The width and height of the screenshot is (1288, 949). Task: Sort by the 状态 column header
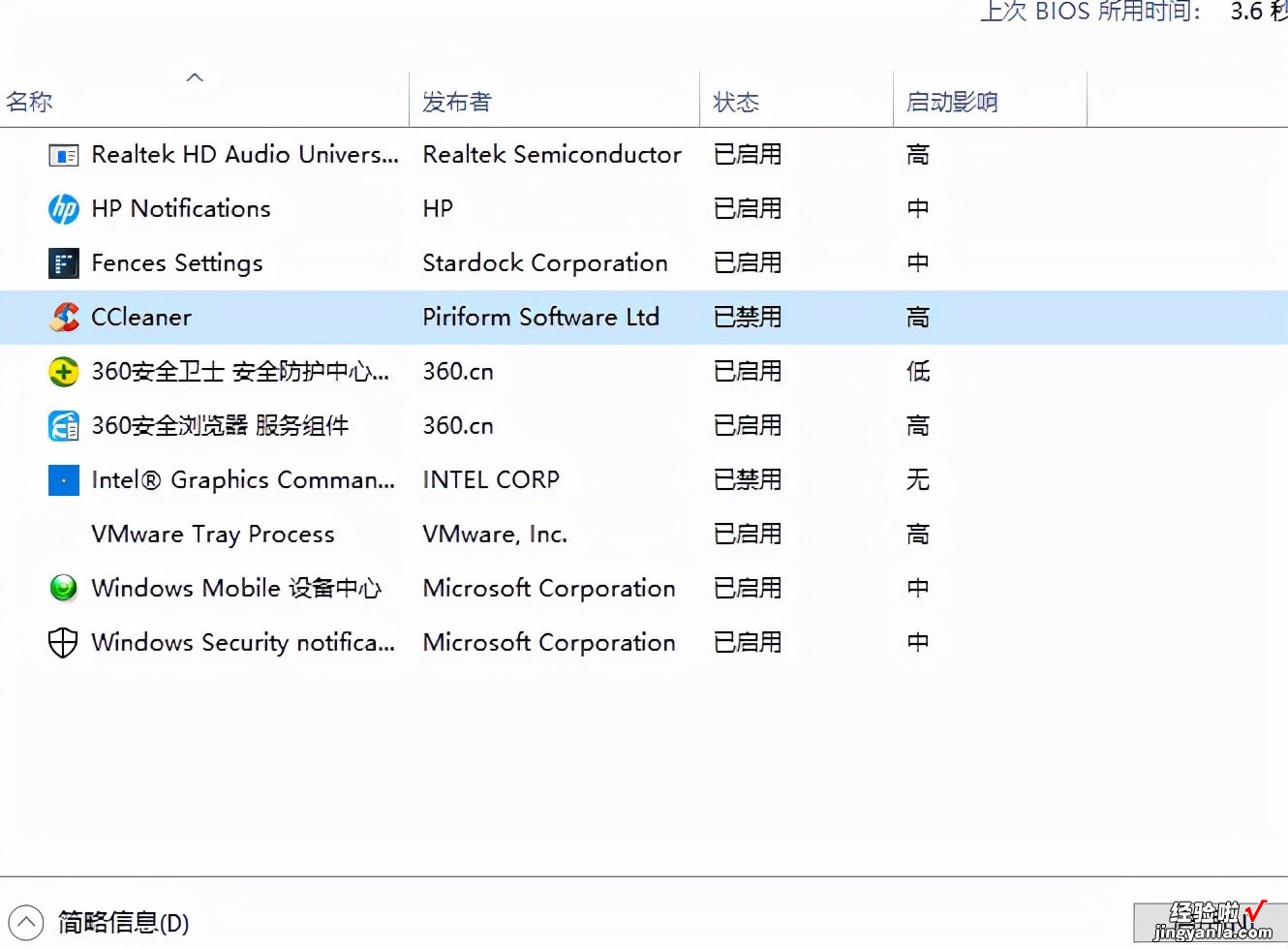[736, 102]
